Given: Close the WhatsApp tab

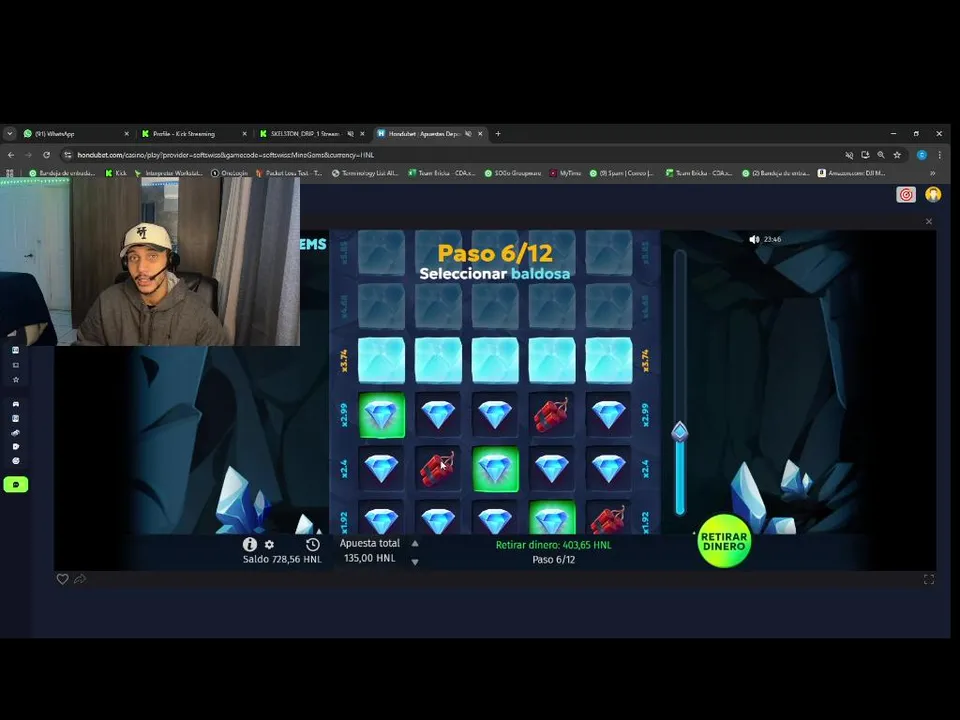Looking at the screenshot, I should [x=127, y=133].
